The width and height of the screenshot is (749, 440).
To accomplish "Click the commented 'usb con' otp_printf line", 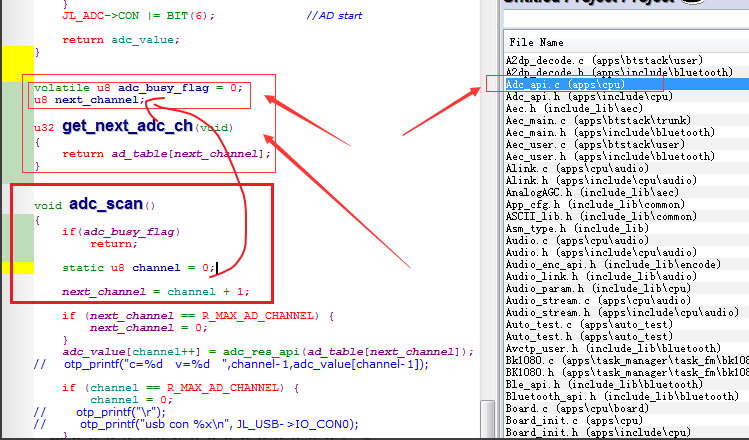I will [x=196, y=424].
